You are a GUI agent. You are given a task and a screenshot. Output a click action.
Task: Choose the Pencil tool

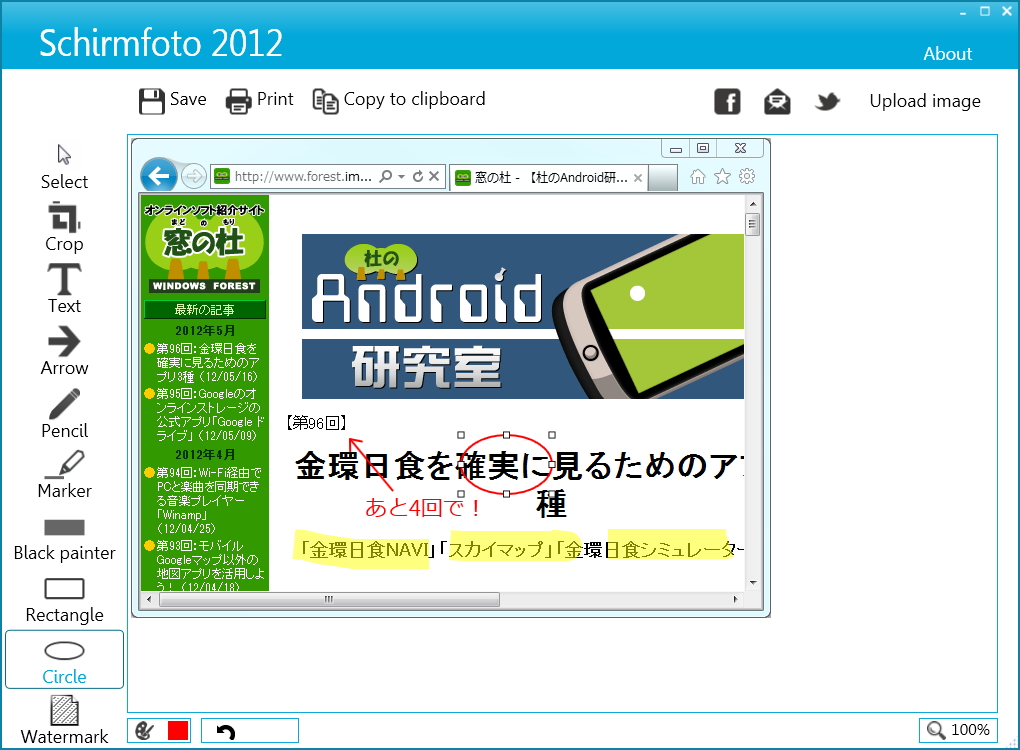tap(64, 414)
